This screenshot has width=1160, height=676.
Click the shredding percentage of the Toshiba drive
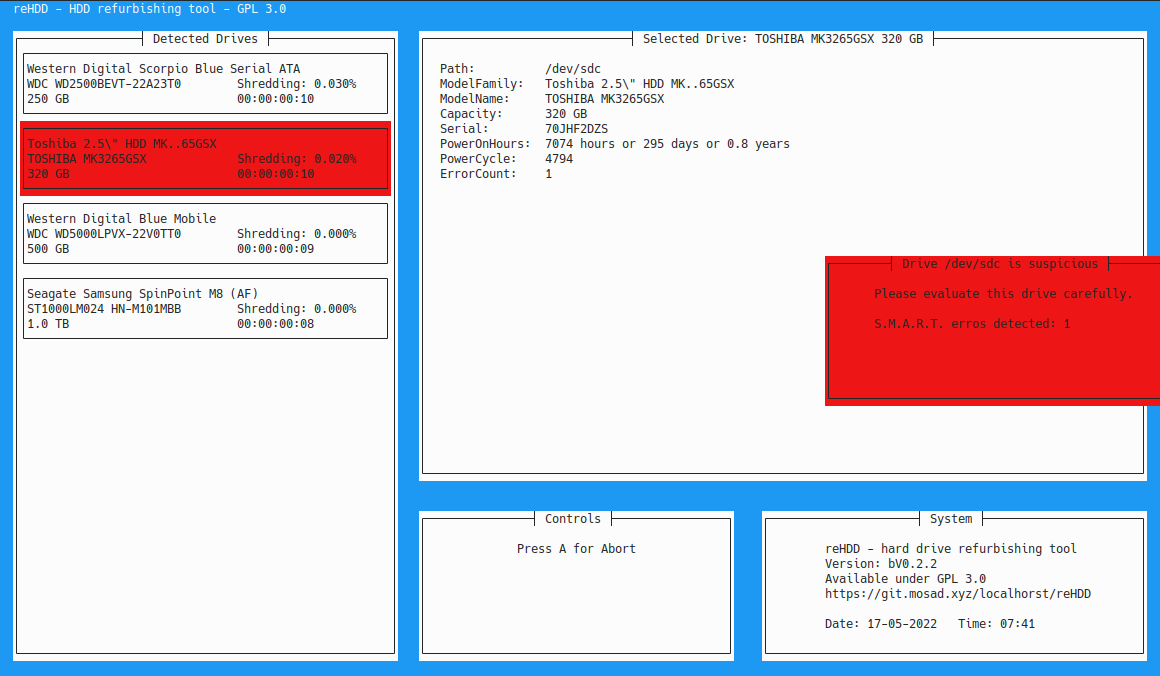[296, 159]
